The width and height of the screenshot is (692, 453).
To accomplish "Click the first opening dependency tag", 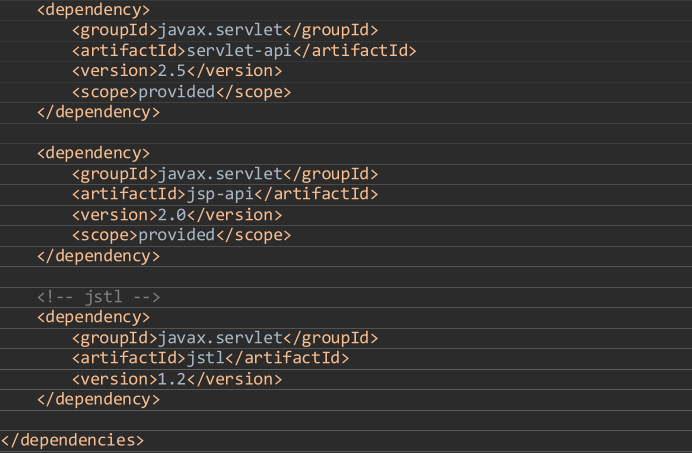I will (x=94, y=10).
